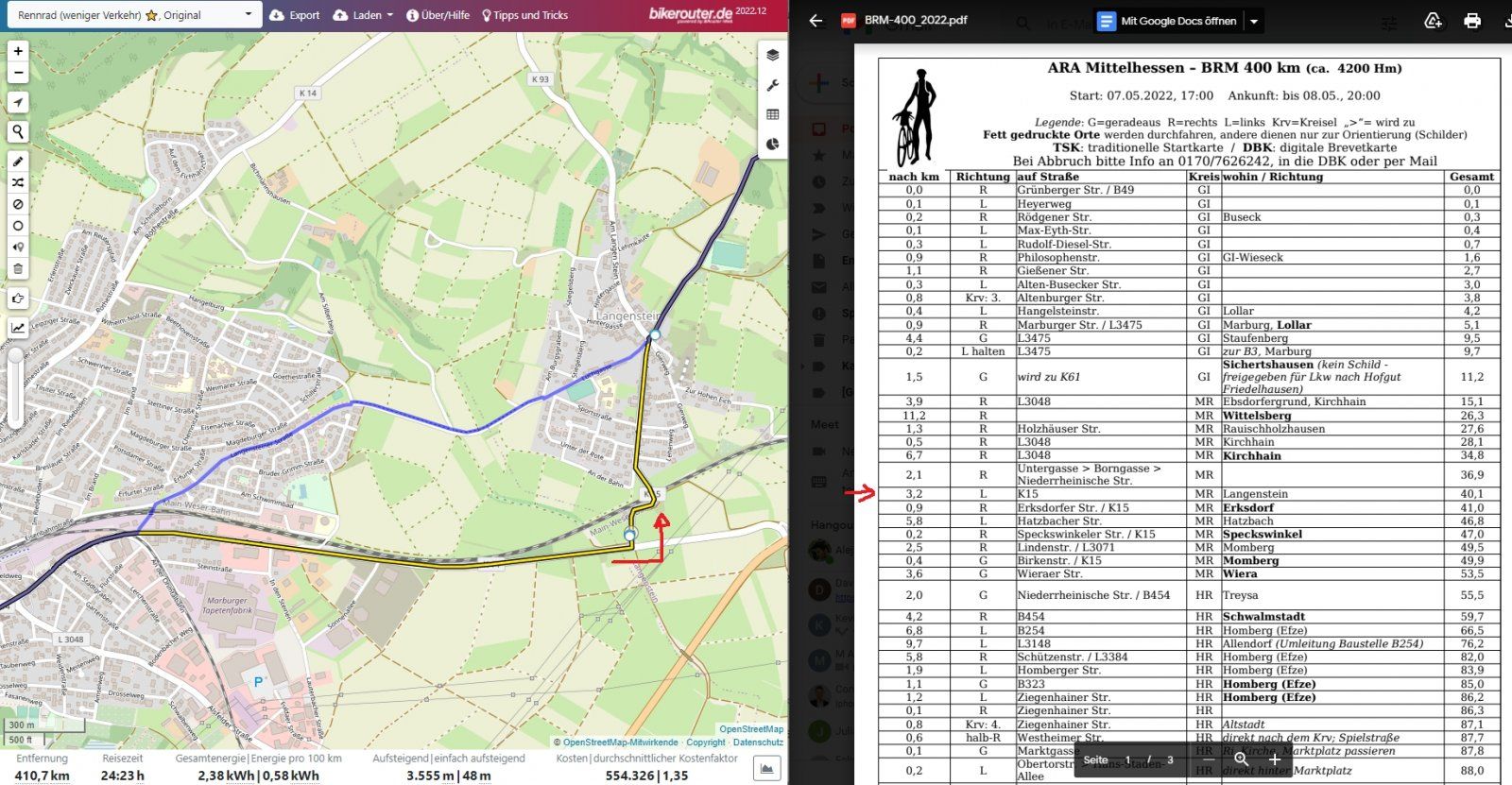Open the OpenStreetMap-Mitwirkende attribution link

620,742
